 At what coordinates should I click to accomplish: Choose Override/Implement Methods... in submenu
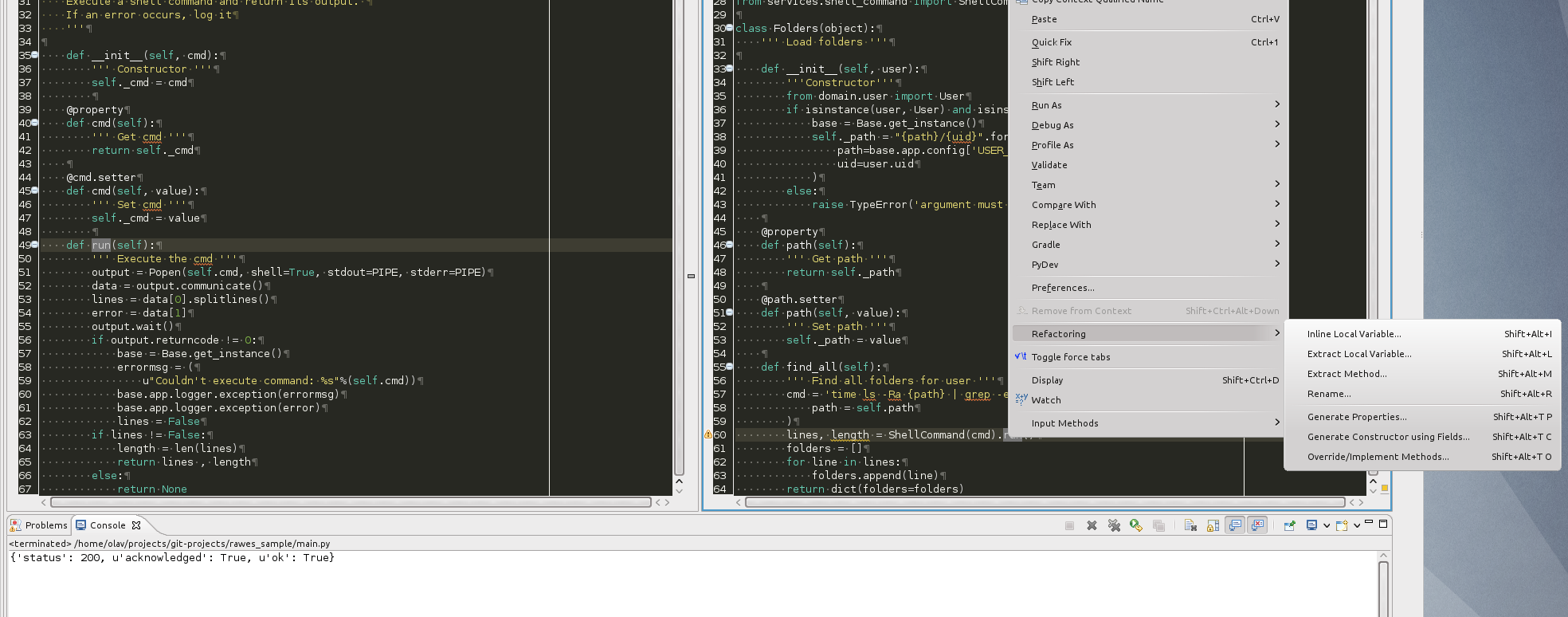pos(1421,457)
